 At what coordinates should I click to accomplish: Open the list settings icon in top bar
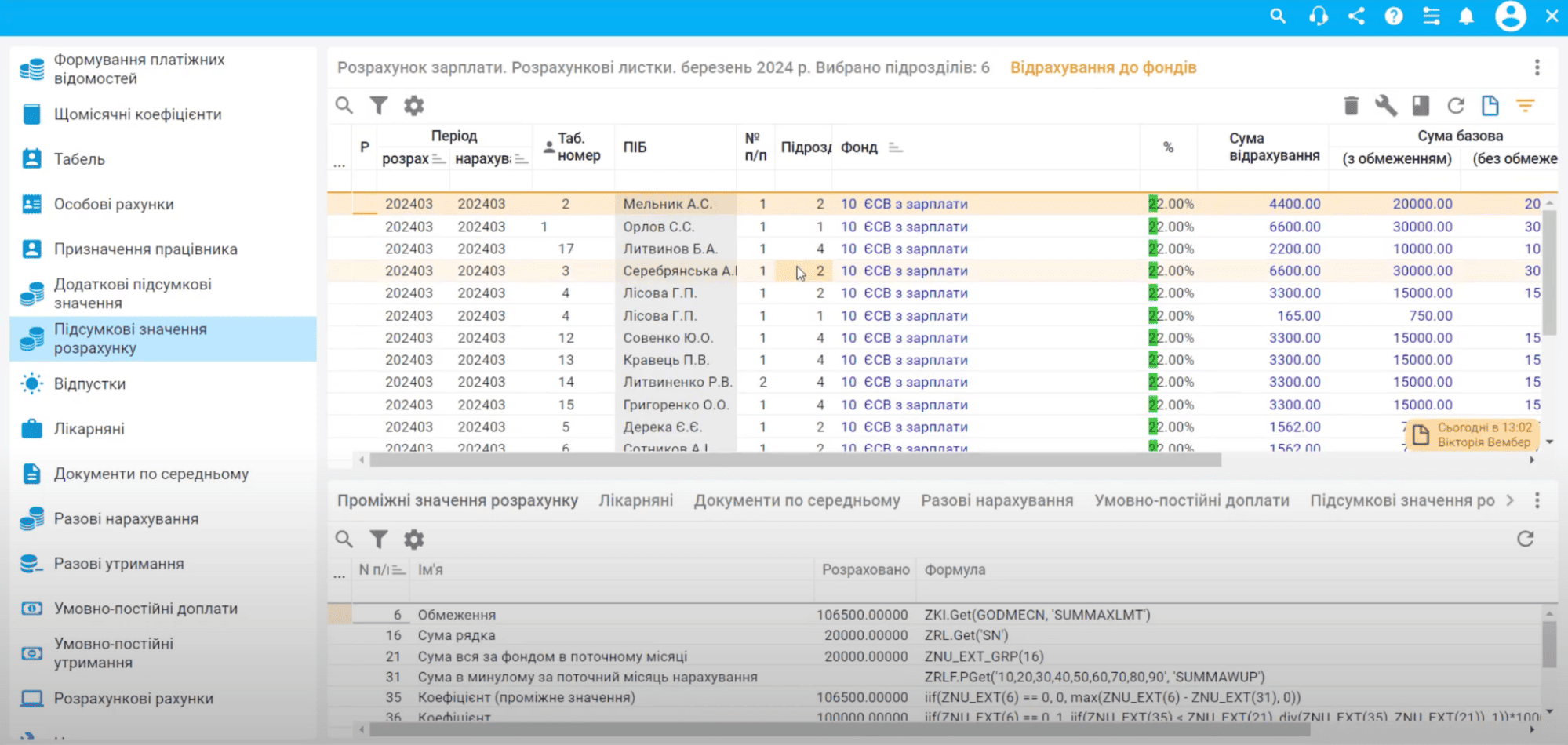tap(1432, 16)
